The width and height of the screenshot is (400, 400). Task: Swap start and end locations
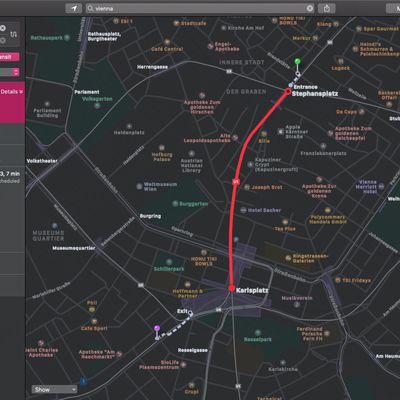point(13,34)
